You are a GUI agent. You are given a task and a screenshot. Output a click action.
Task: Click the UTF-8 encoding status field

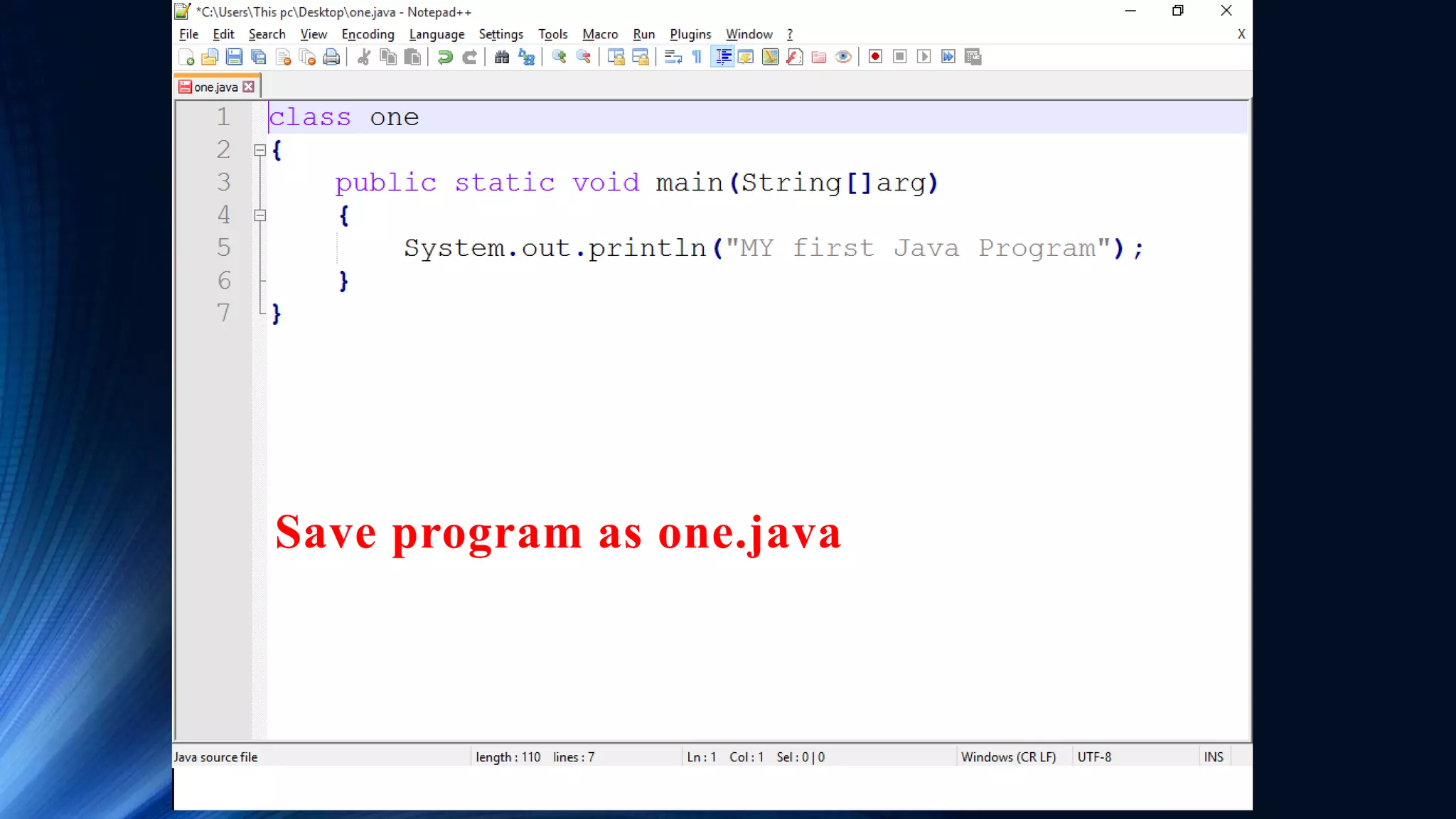click(1094, 757)
